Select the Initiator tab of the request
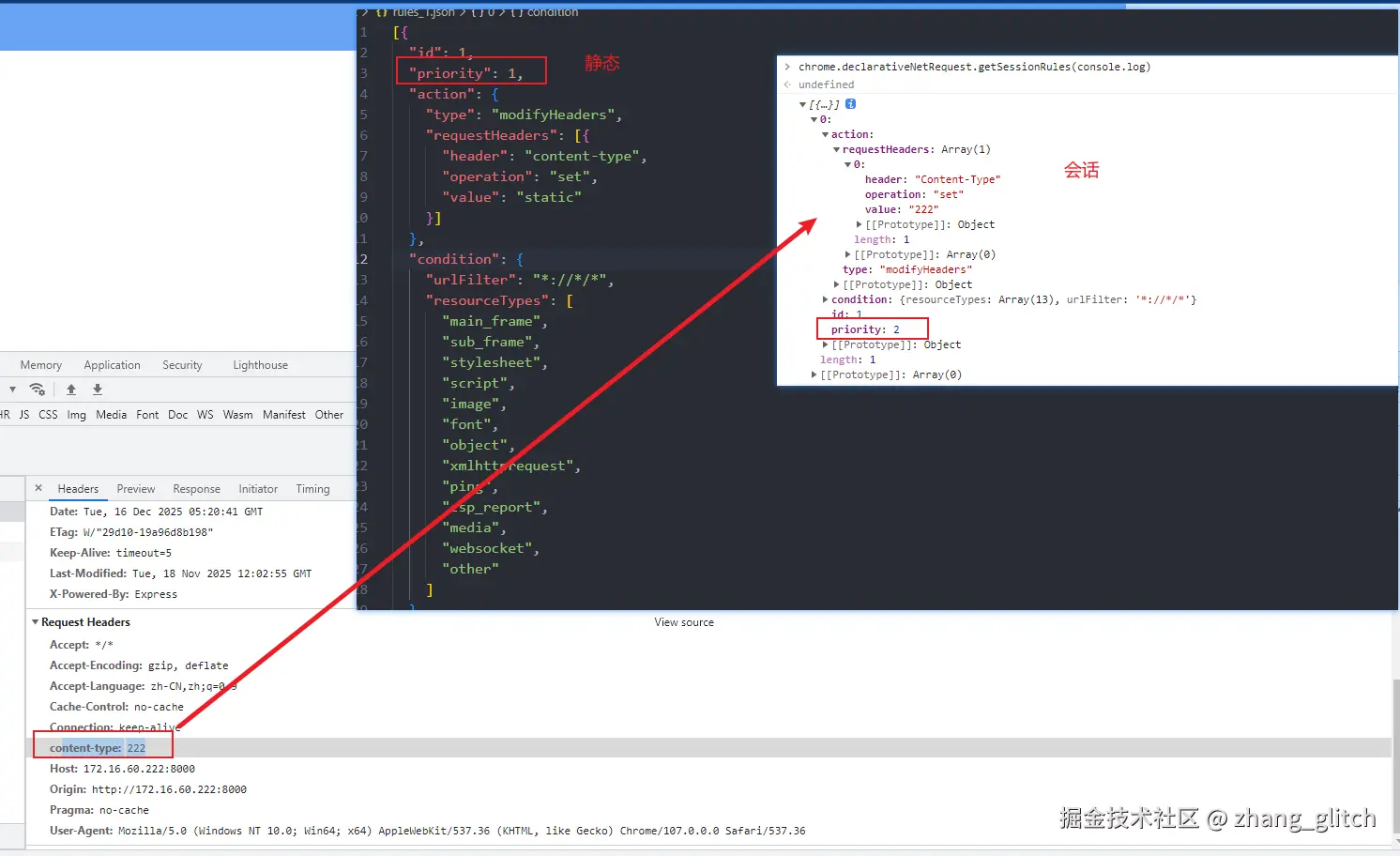This screenshot has width=1400, height=856. click(258, 489)
